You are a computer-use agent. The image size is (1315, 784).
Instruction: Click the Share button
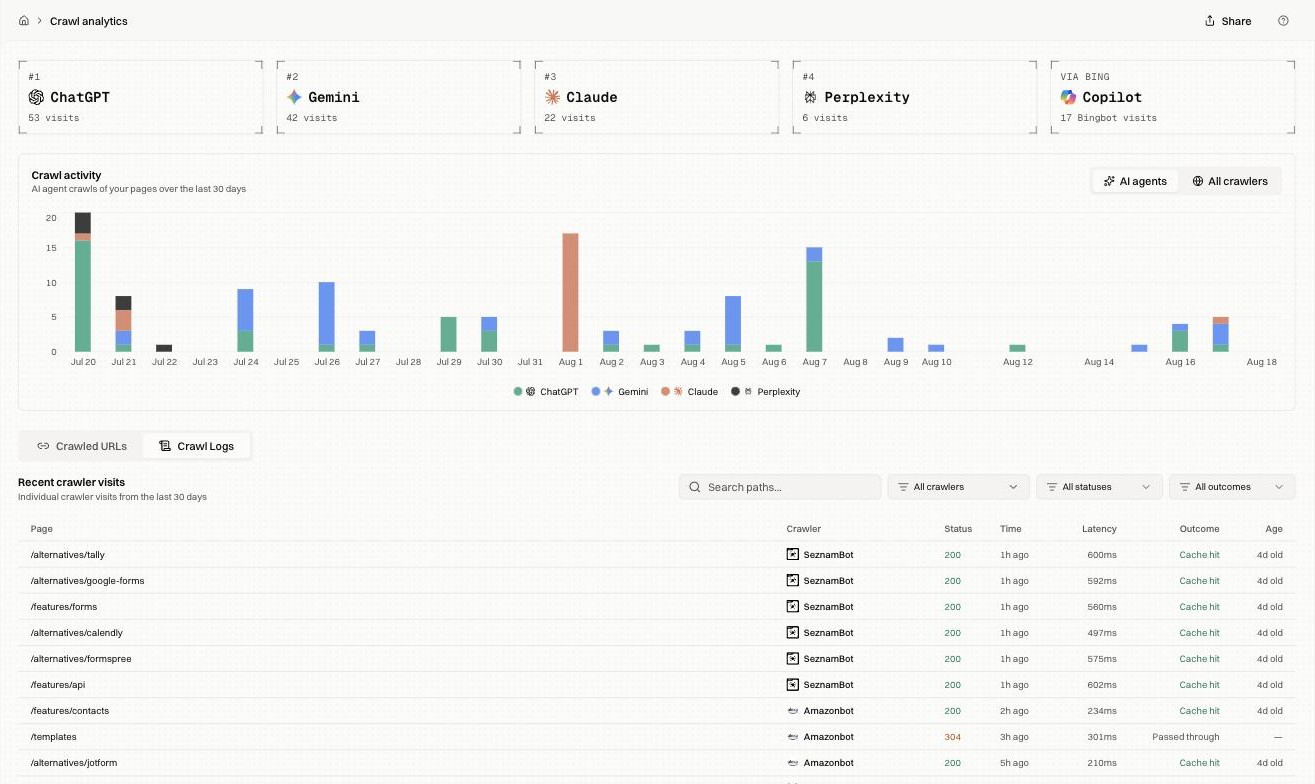point(1228,21)
